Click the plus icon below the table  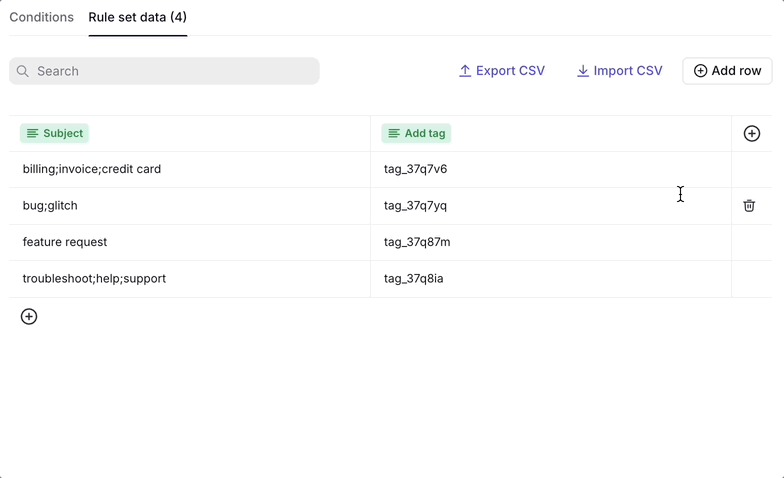[x=29, y=316]
